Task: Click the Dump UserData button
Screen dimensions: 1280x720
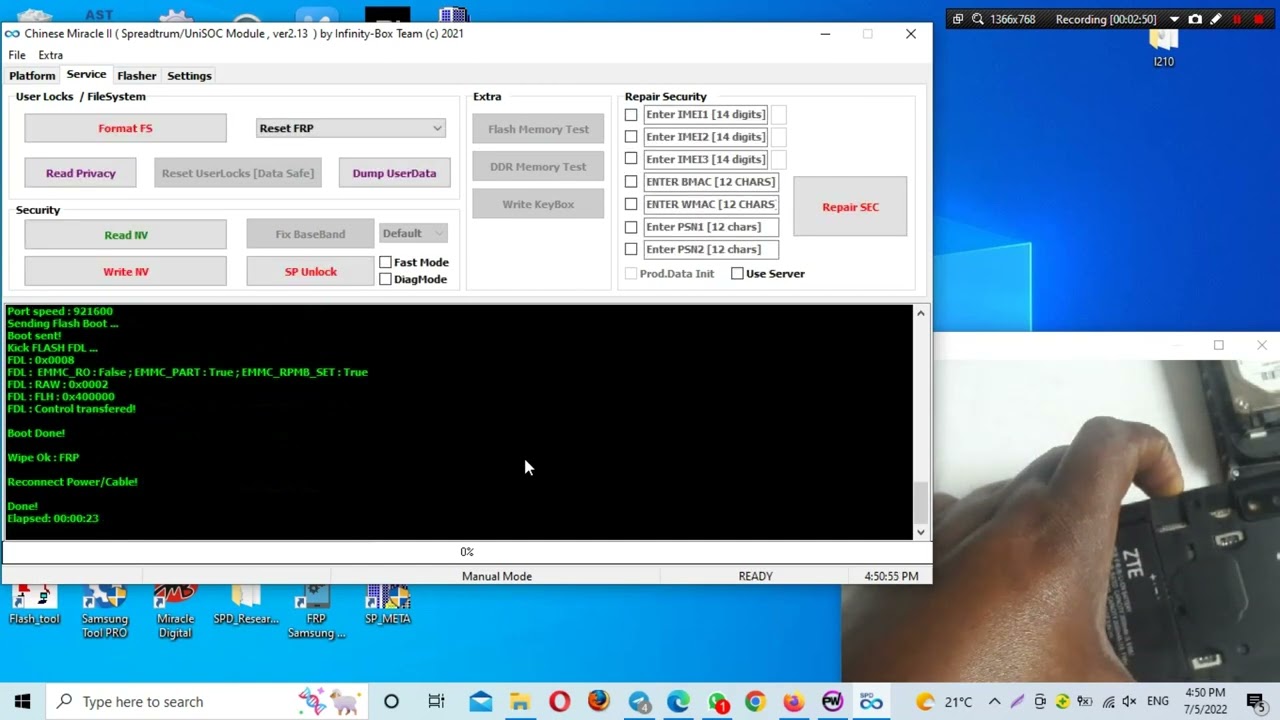Action: 394,173
